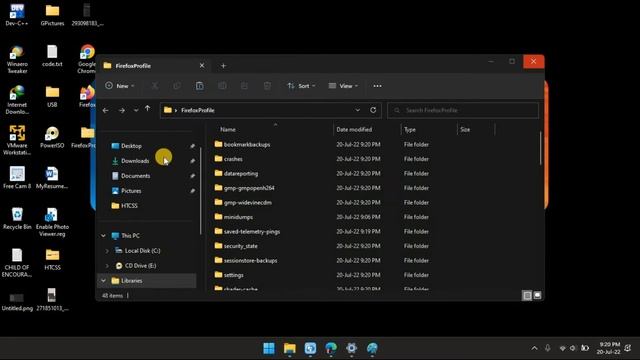Show hidden system tray icons chevron
Viewport: 640px width, 360px height.
point(534,348)
